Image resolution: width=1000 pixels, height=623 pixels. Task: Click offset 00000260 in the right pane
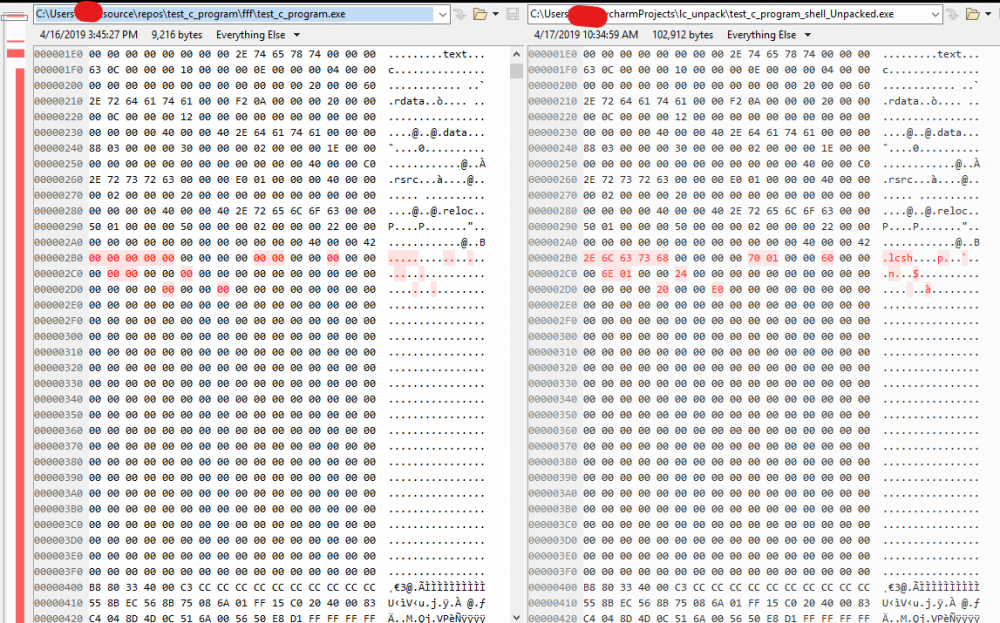[x=552, y=180]
